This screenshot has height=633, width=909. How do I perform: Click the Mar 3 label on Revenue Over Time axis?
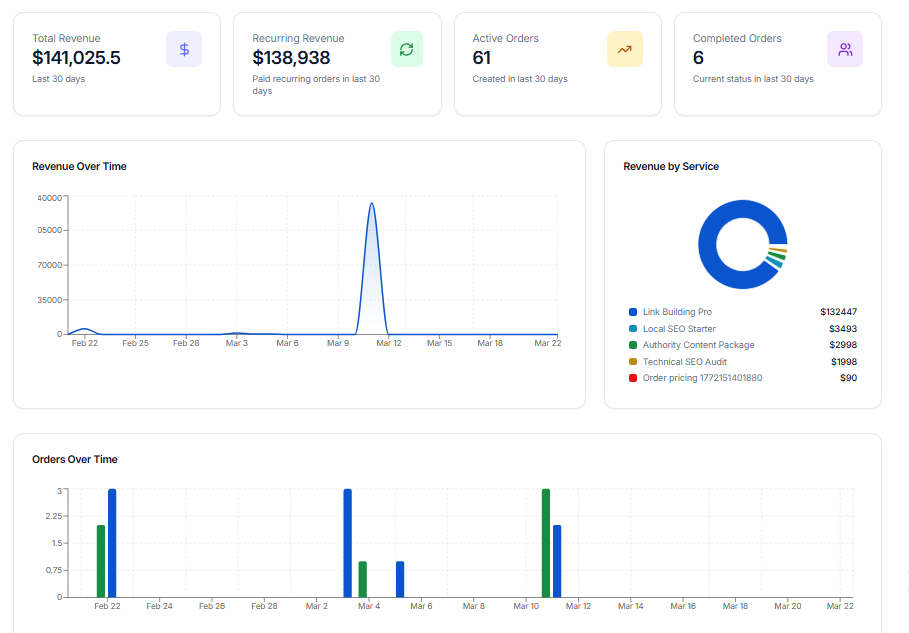pos(237,343)
